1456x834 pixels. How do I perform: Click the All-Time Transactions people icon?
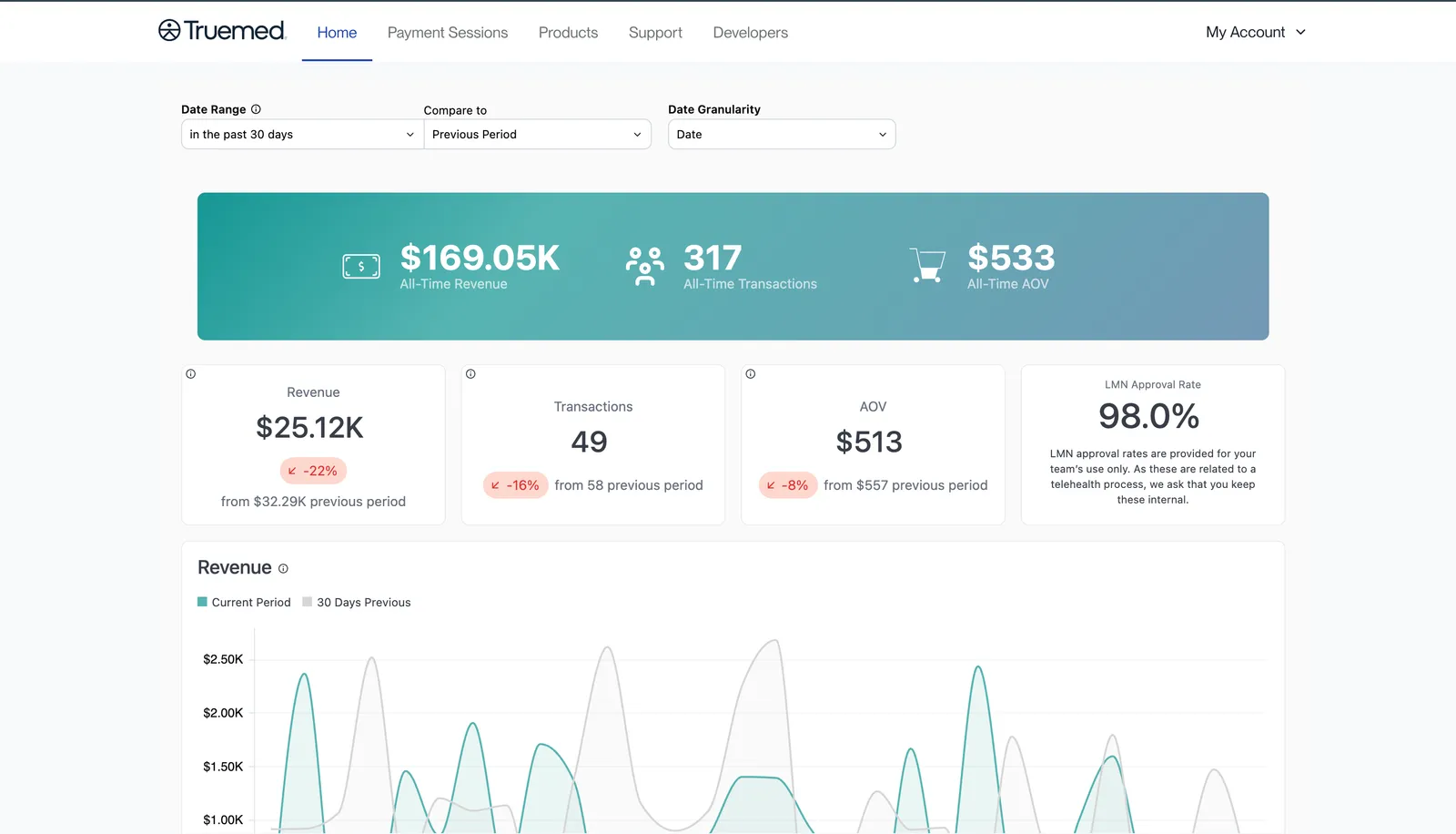coord(645,266)
